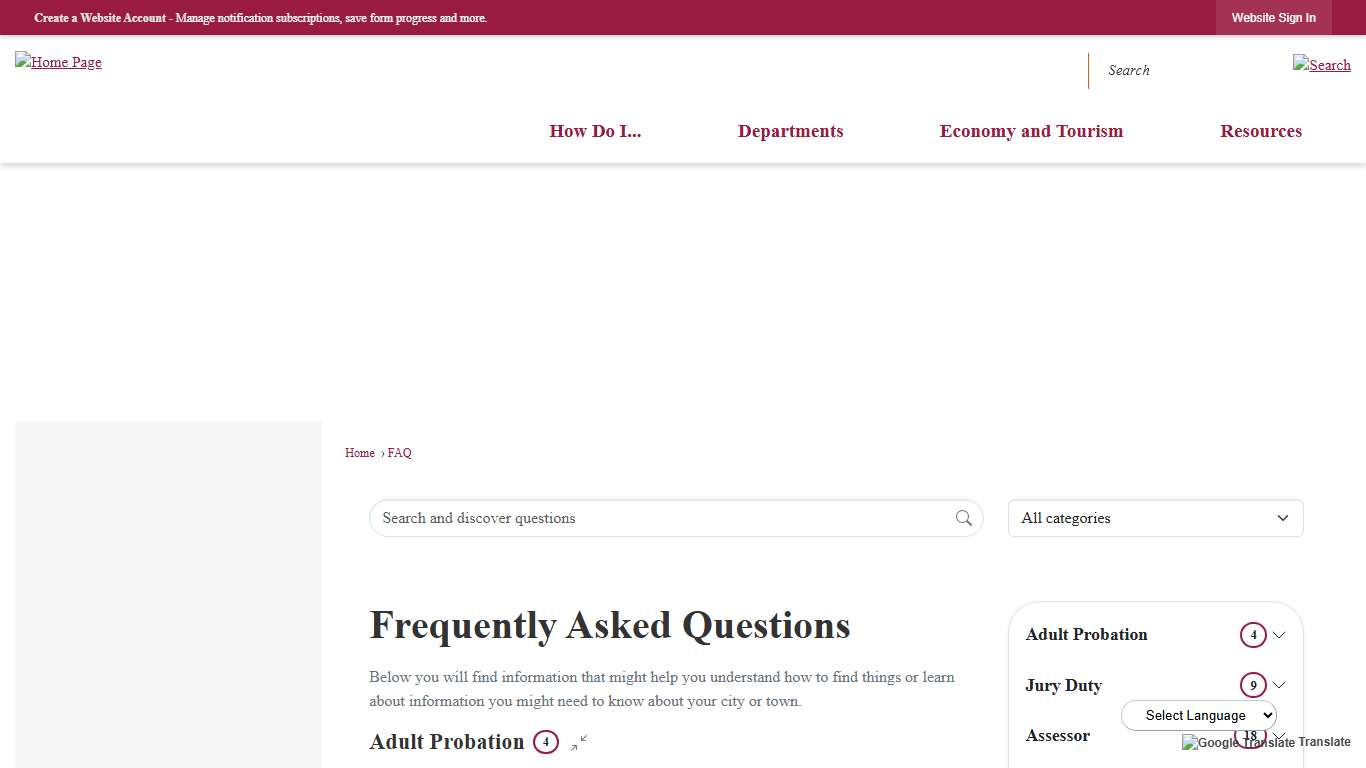Click the Website Sign In button

coord(1273,17)
